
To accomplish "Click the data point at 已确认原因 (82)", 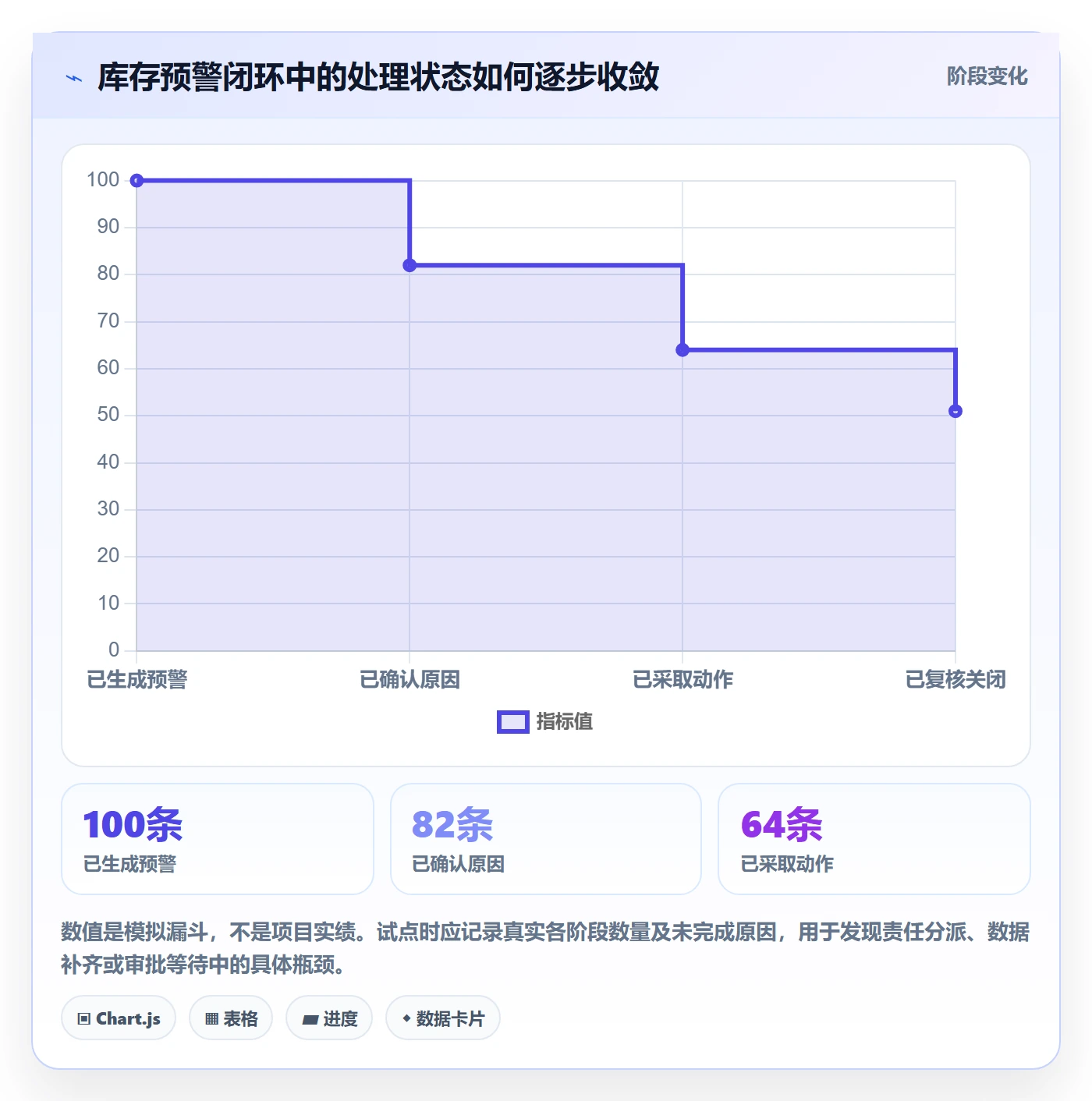I will (x=409, y=265).
